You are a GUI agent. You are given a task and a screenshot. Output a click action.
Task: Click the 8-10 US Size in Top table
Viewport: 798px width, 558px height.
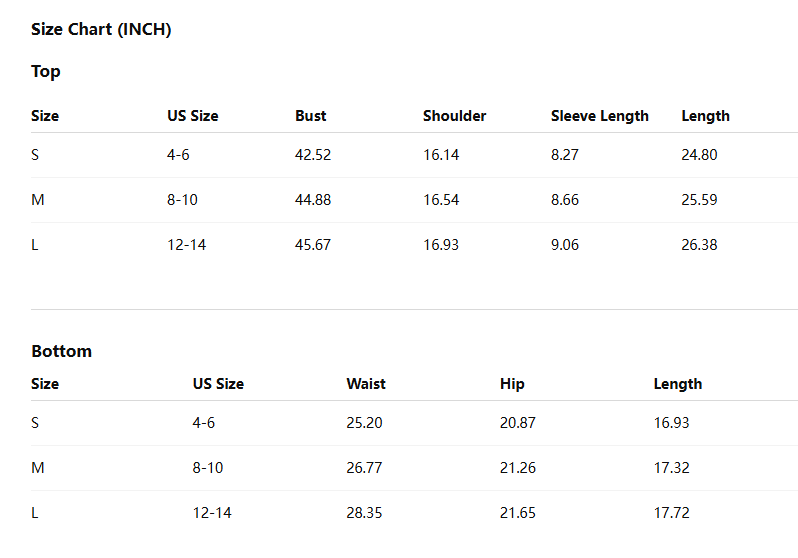182,200
